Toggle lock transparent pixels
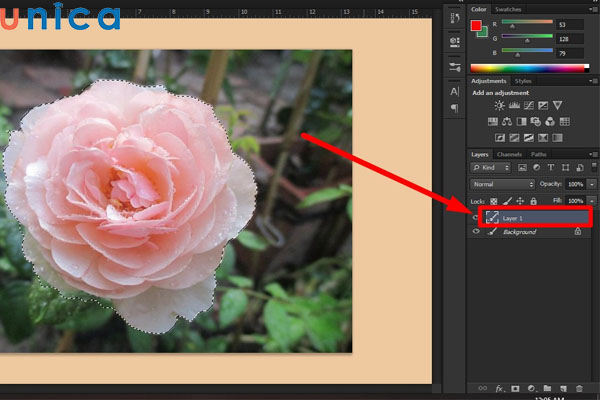600x400 pixels. point(493,200)
